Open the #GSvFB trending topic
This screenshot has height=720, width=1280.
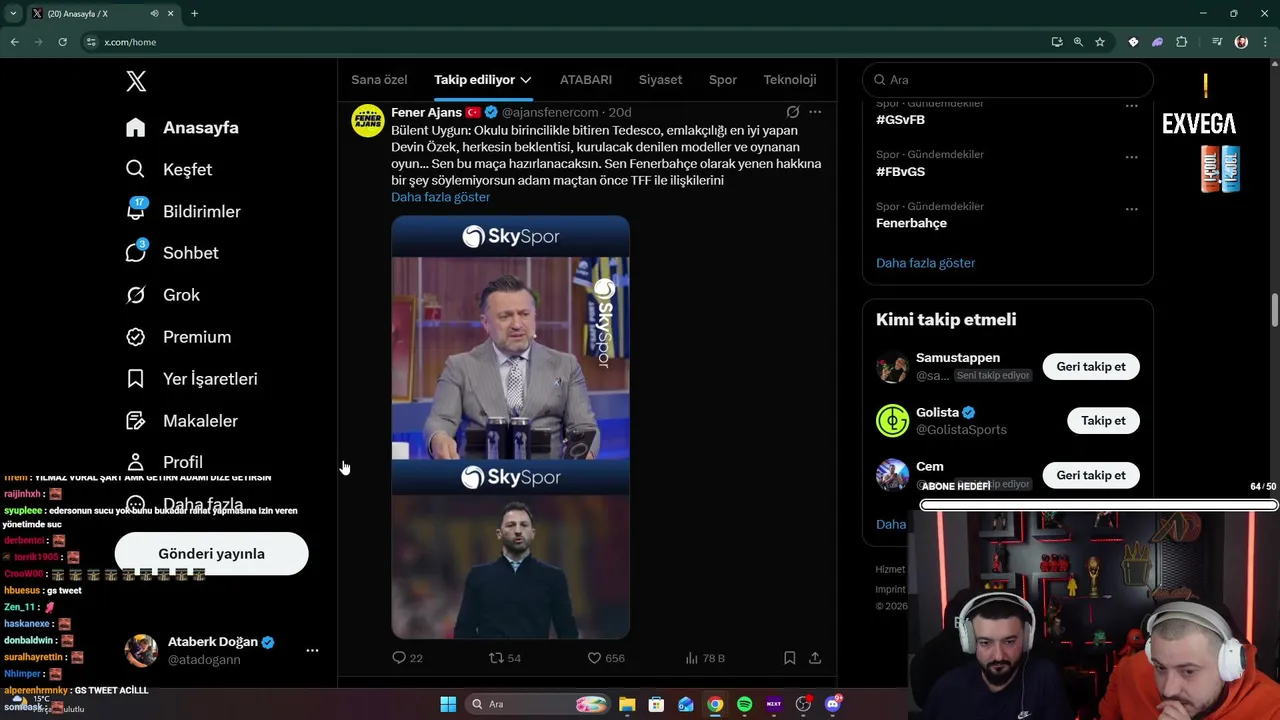pos(900,120)
